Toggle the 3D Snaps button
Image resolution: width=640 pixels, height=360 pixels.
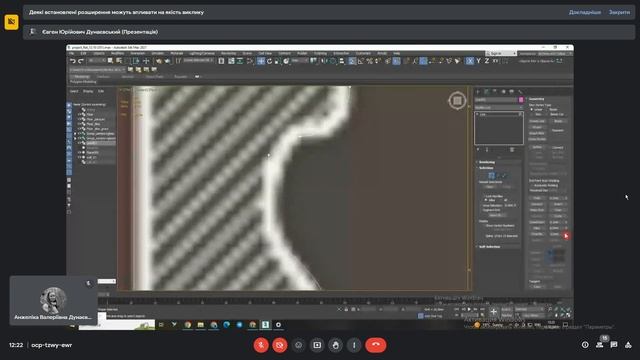[x=352, y=61]
